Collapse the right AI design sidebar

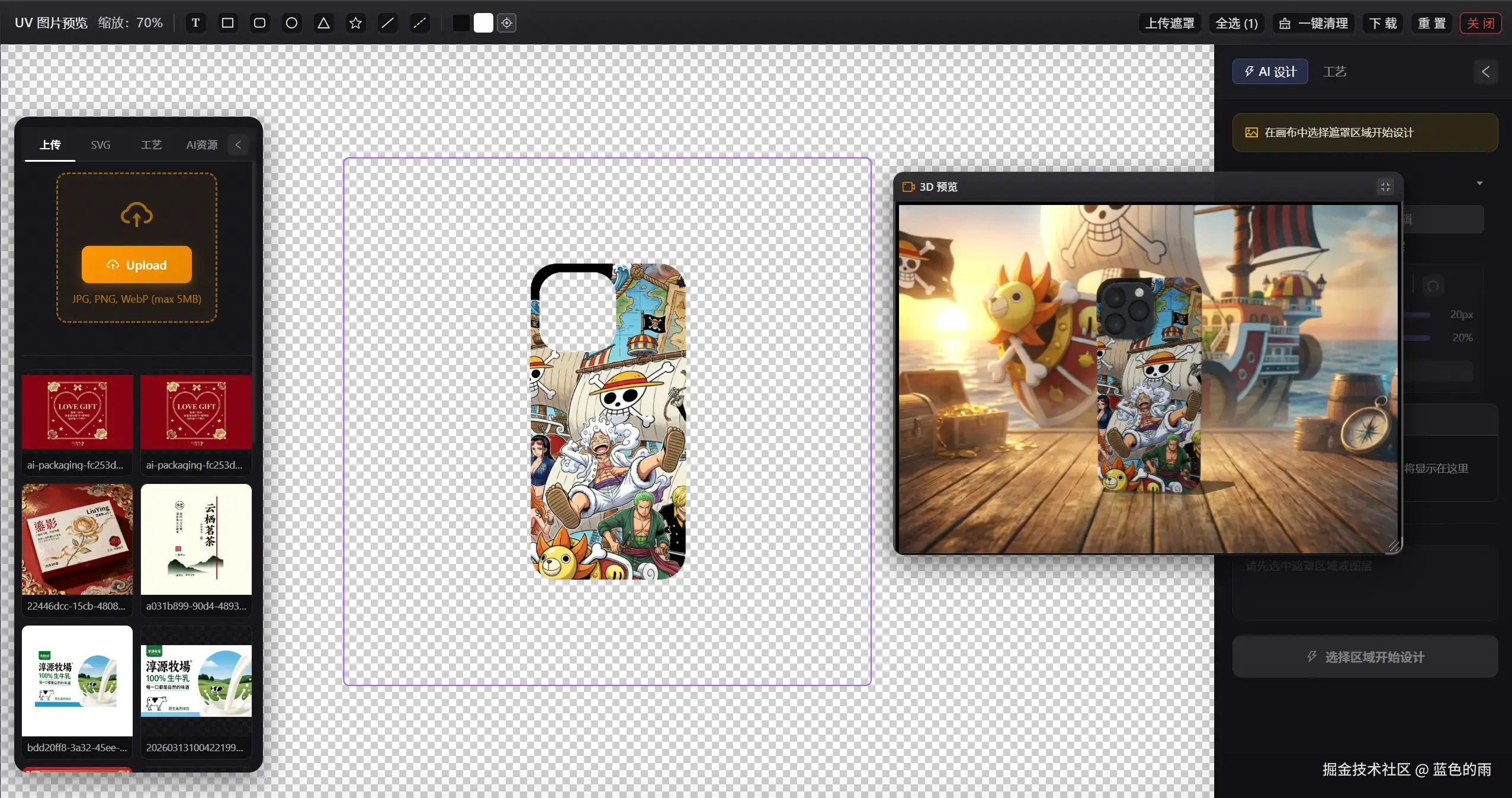1485,72
